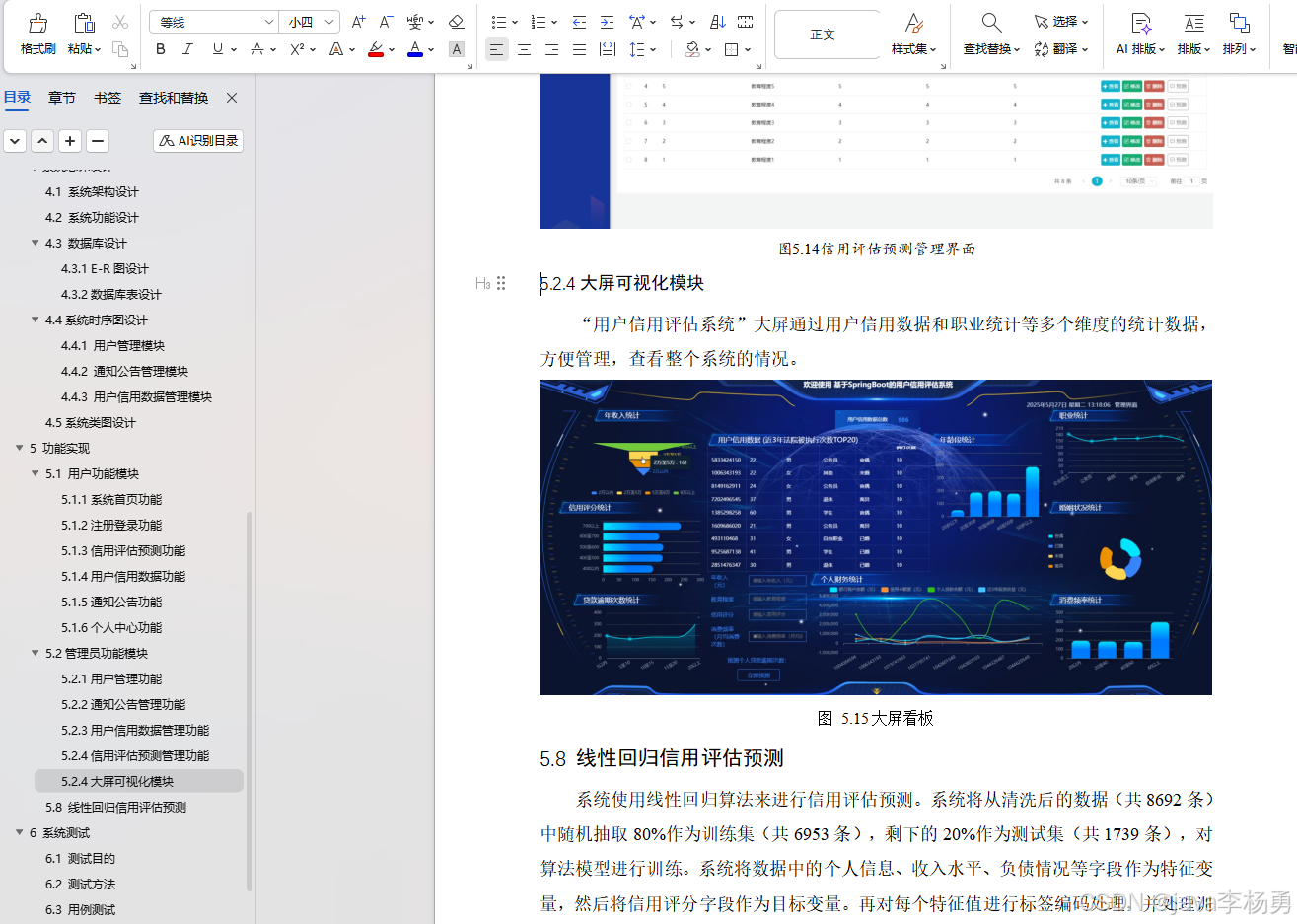Apply red text highlight color
1297x924 pixels.
point(376,49)
